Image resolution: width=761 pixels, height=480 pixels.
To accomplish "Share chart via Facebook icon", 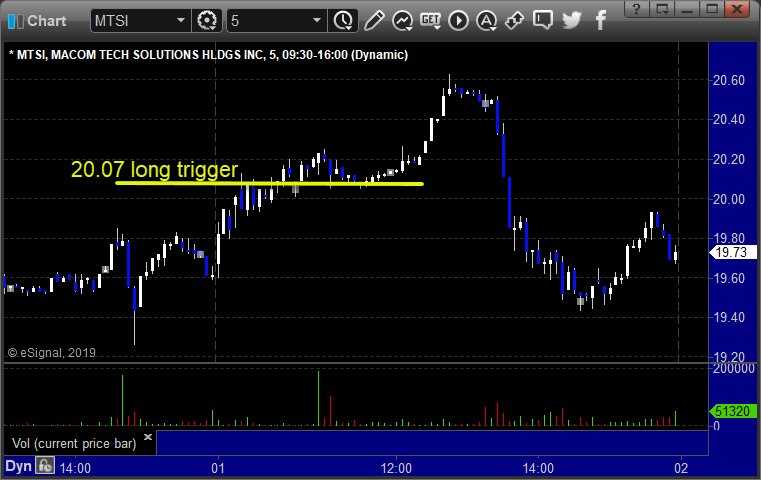I will (601, 20).
